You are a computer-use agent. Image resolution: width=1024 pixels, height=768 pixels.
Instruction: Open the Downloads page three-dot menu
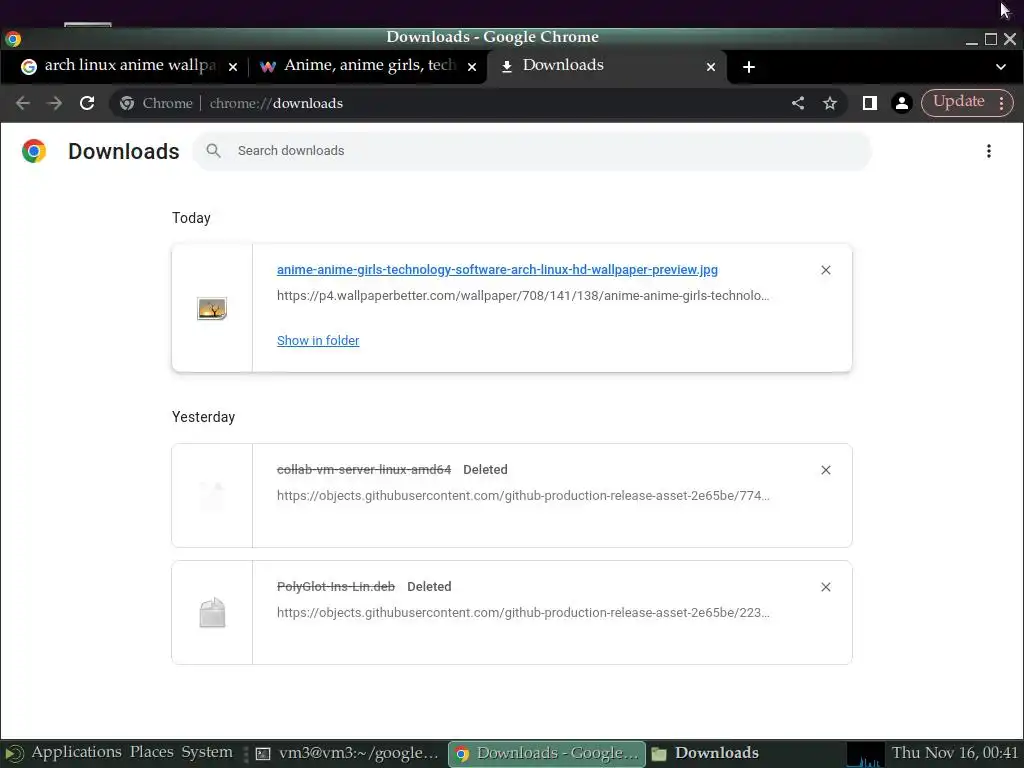click(x=989, y=151)
